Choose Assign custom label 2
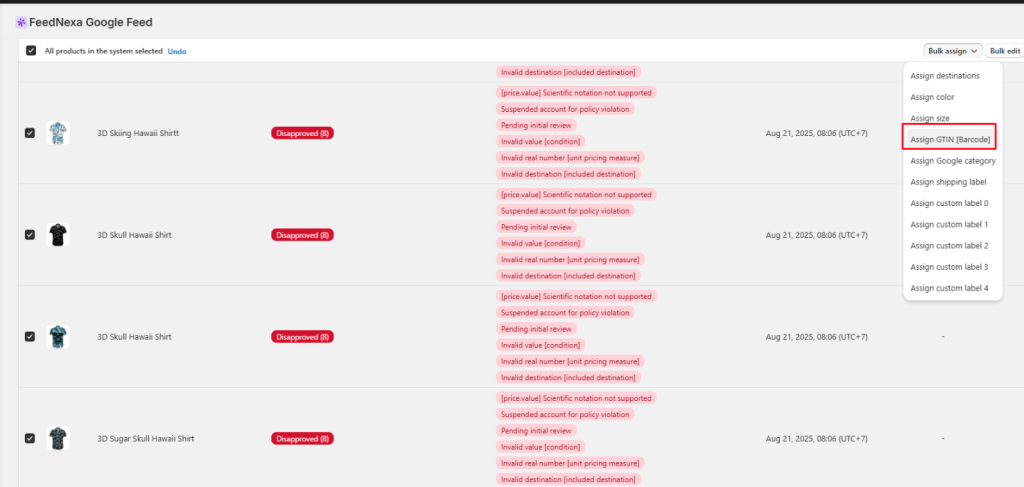 pyautogui.click(x=949, y=246)
